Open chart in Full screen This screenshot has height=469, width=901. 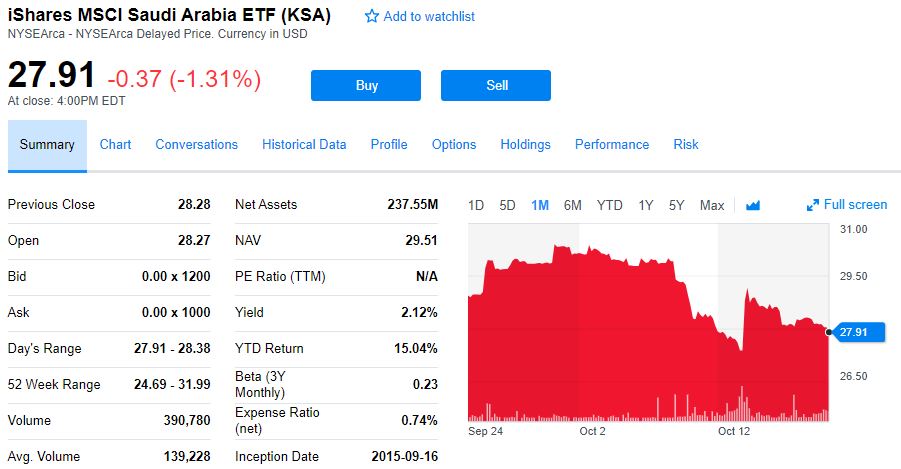pos(847,205)
